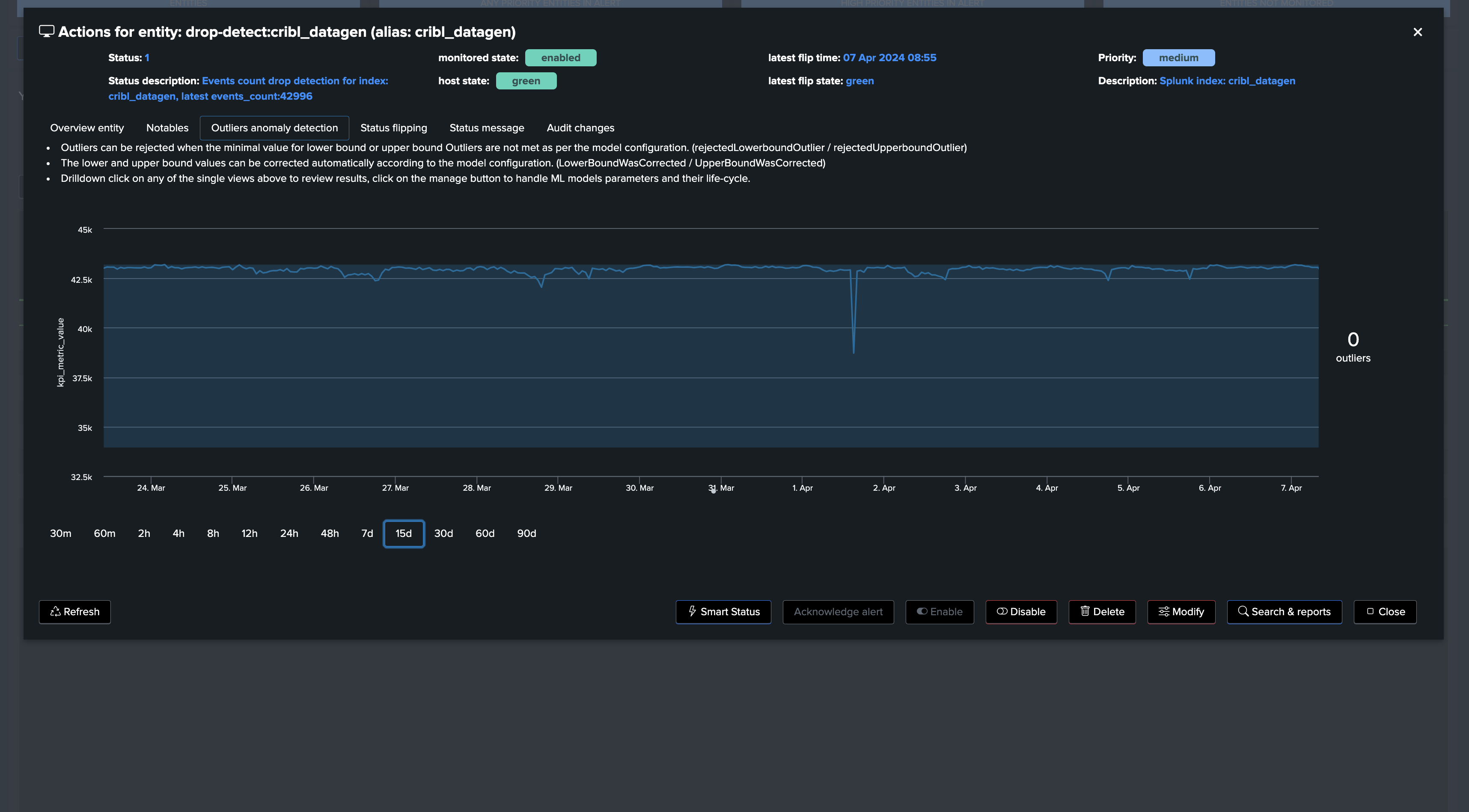
Task: Close the dialog with X icon
Action: [1417, 32]
